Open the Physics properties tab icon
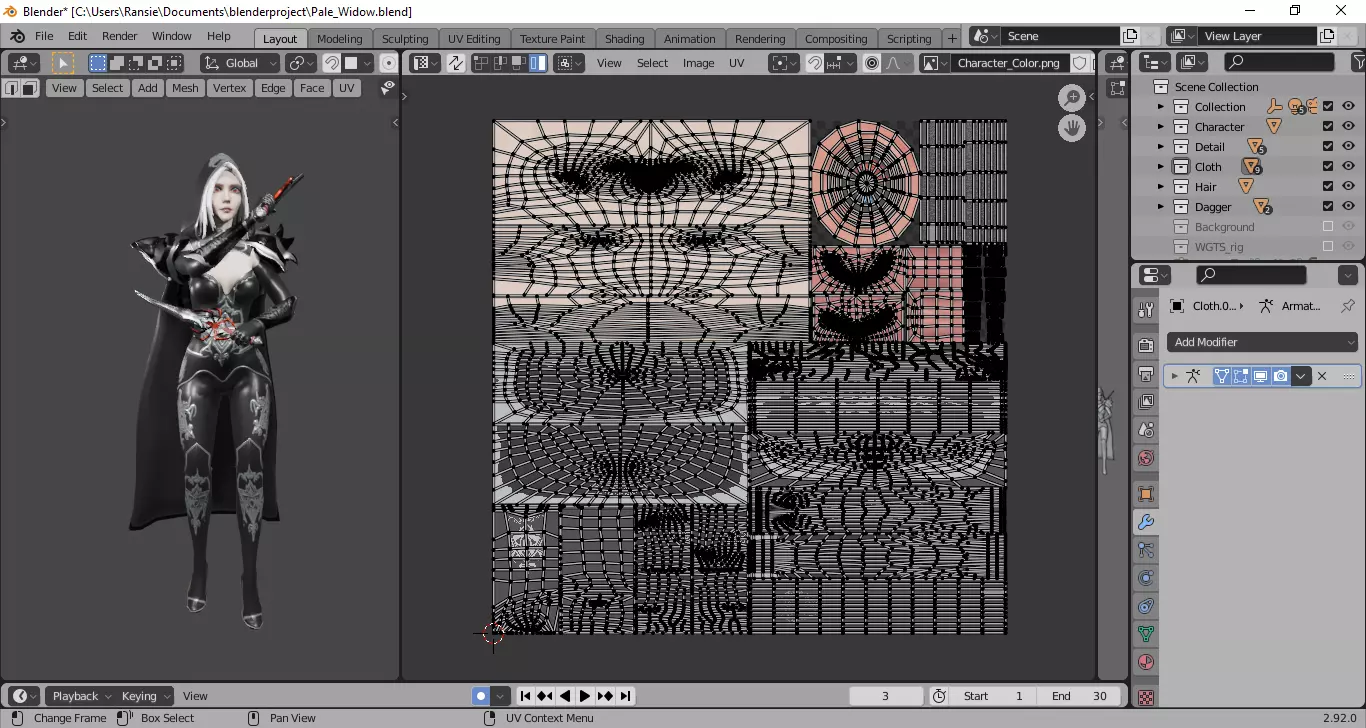 (1146, 578)
